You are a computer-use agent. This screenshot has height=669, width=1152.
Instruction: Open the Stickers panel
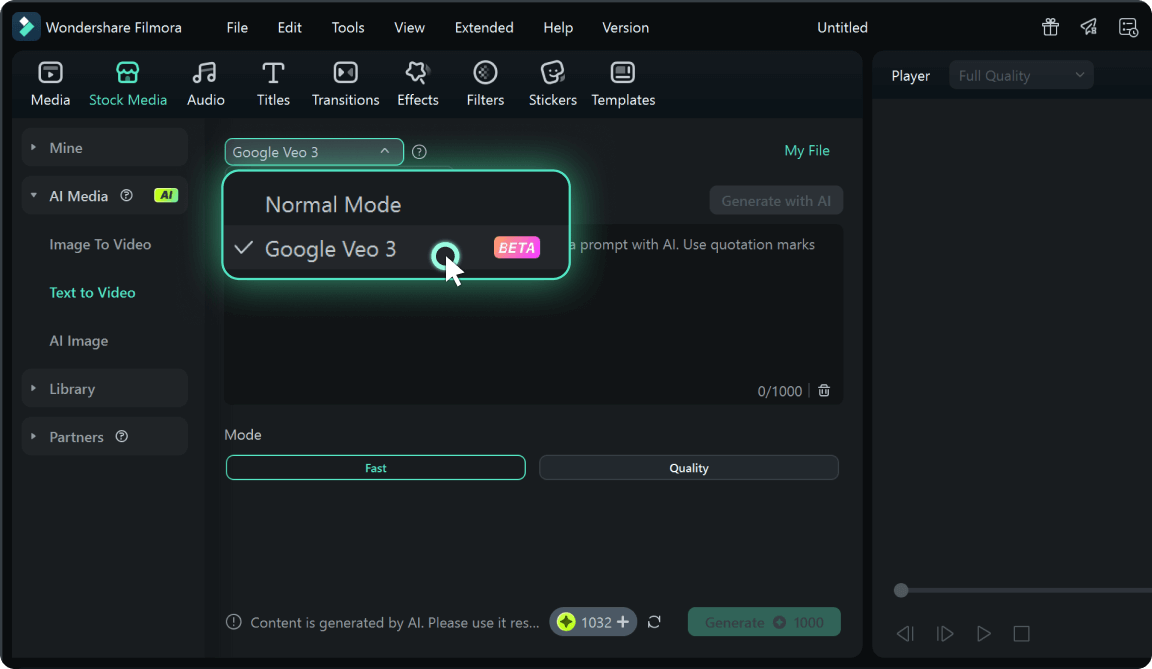click(552, 84)
